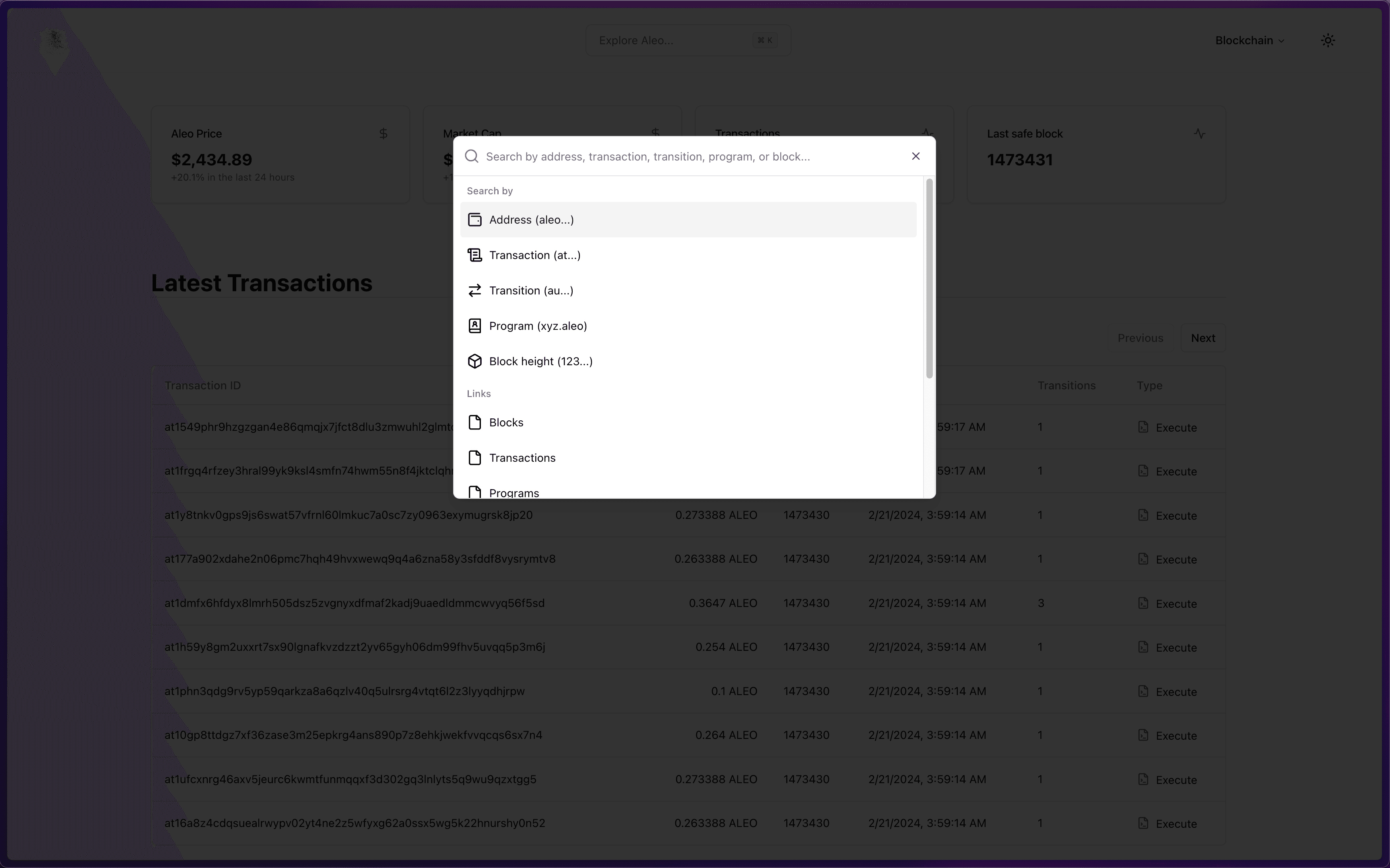Click transitions count 3 in at1dmfx6hfdyx row
The width and height of the screenshot is (1390, 868).
point(1041,603)
